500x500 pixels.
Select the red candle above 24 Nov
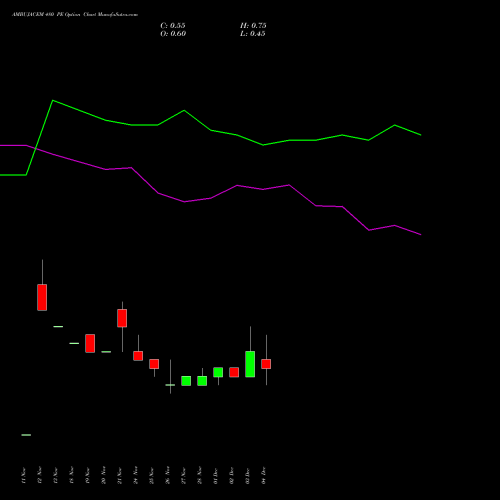click(x=138, y=356)
